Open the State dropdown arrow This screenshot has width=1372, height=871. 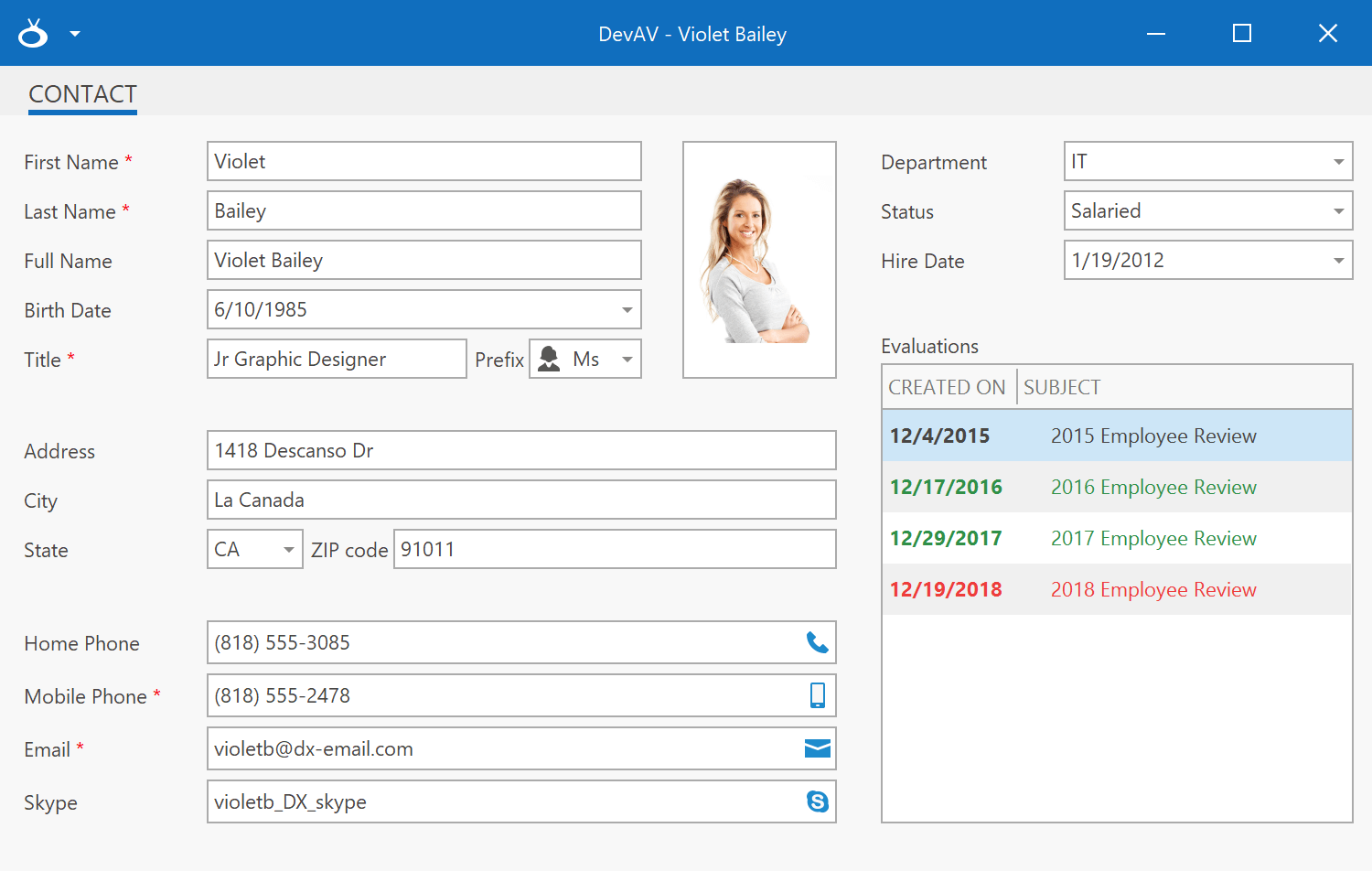pos(288,550)
